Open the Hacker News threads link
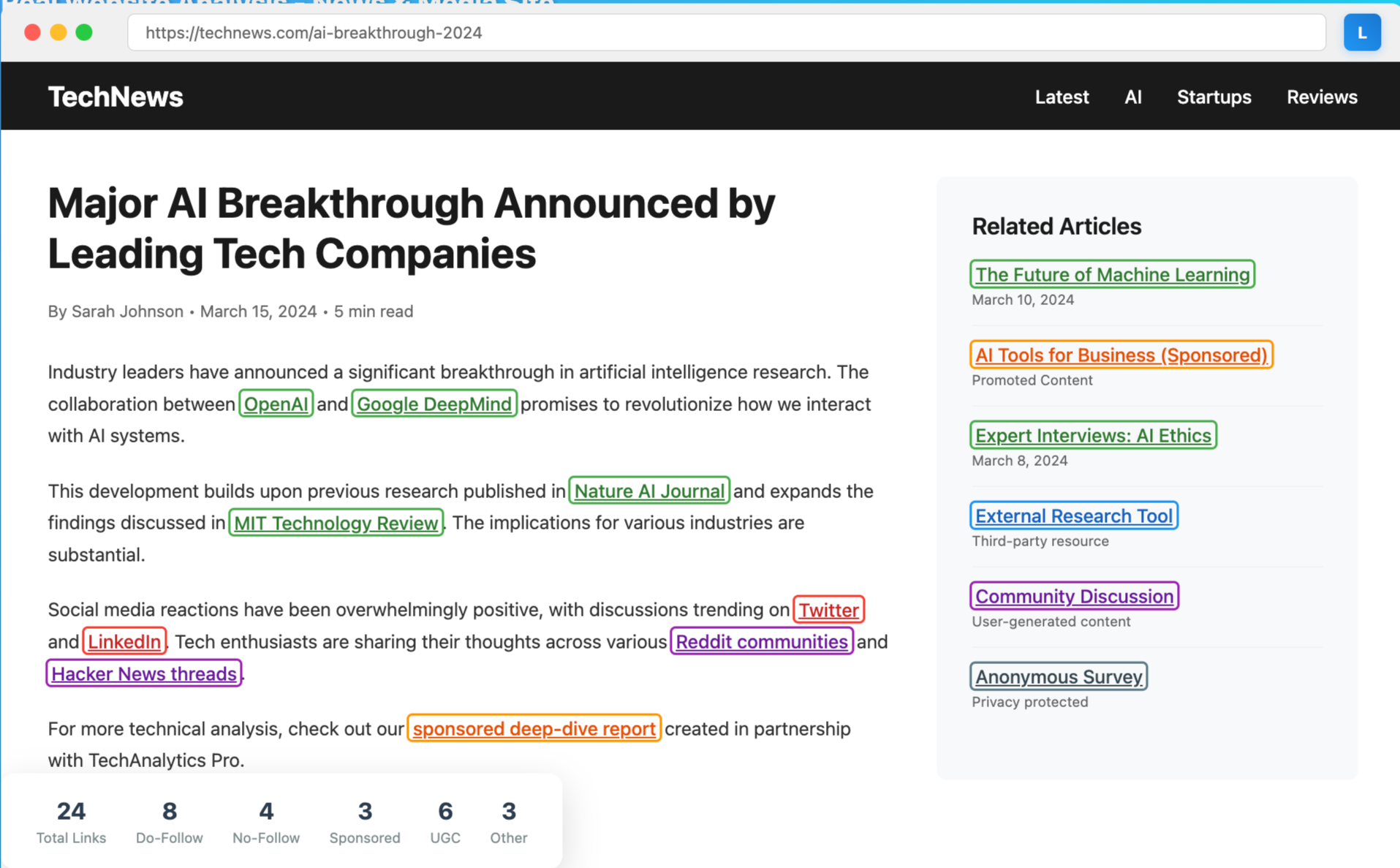 [x=144, y=673]
